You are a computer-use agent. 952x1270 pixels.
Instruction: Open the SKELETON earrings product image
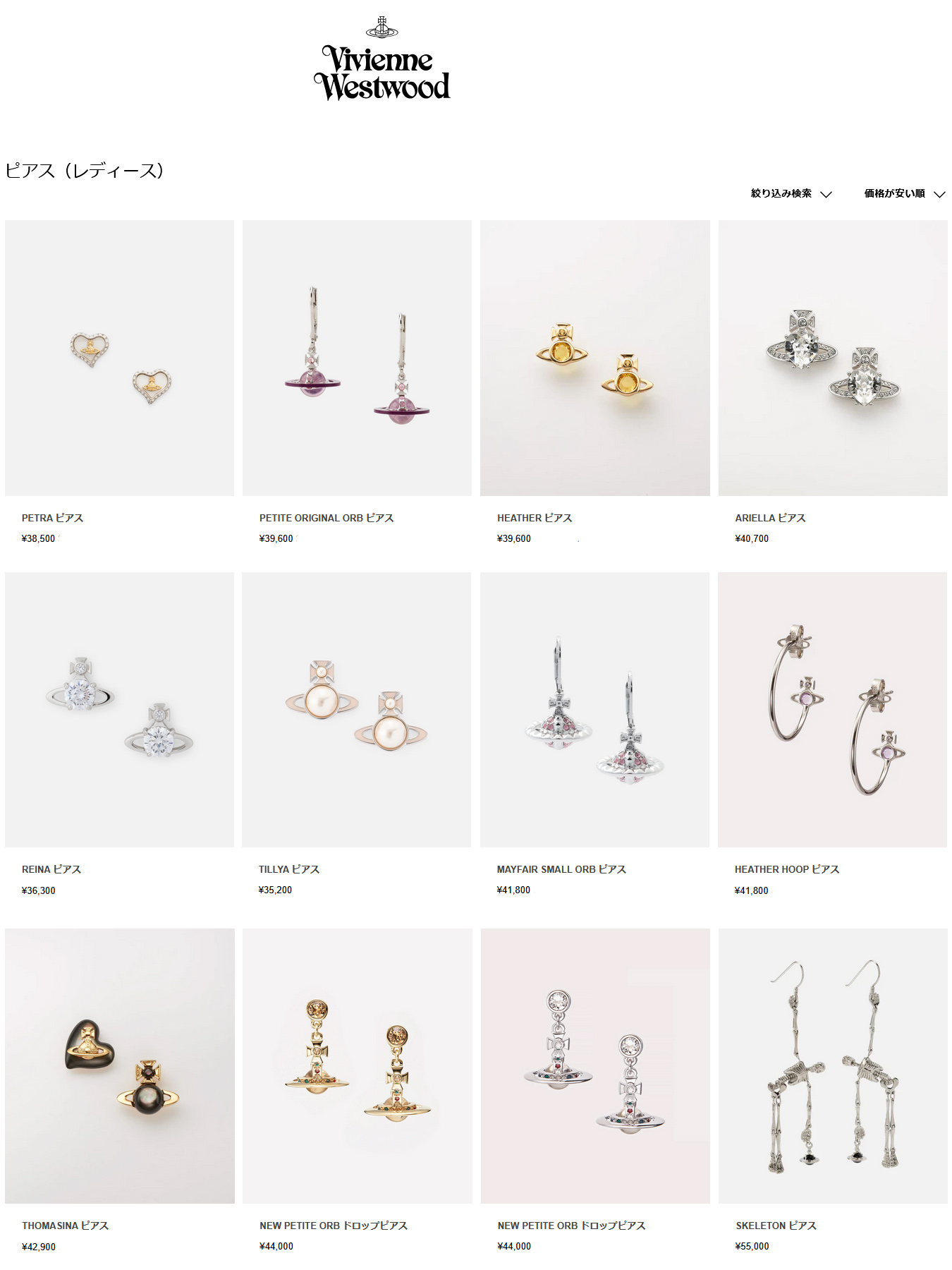[x=833, y=1066]
